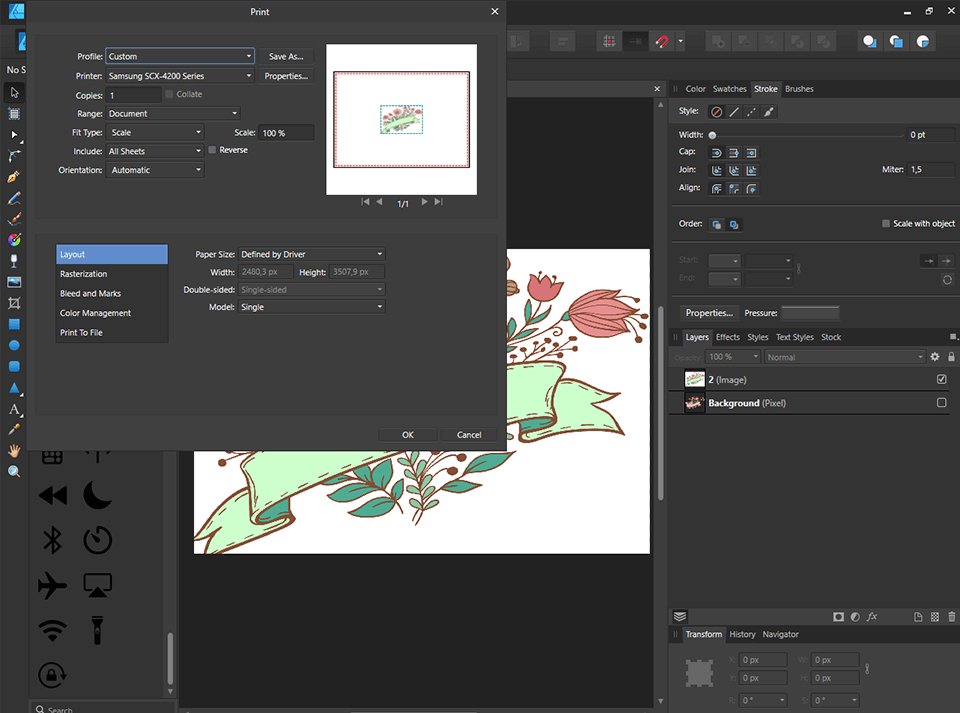
Task: Open the Paper Size dropdown
Action: (311, 253)
